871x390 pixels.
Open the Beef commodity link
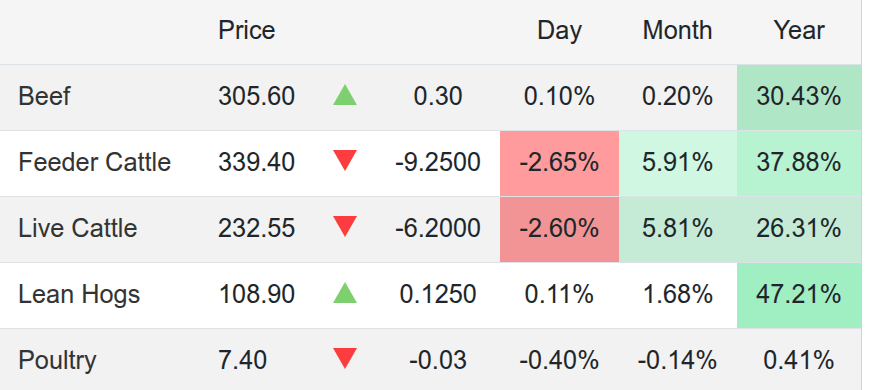coord(44,97)
